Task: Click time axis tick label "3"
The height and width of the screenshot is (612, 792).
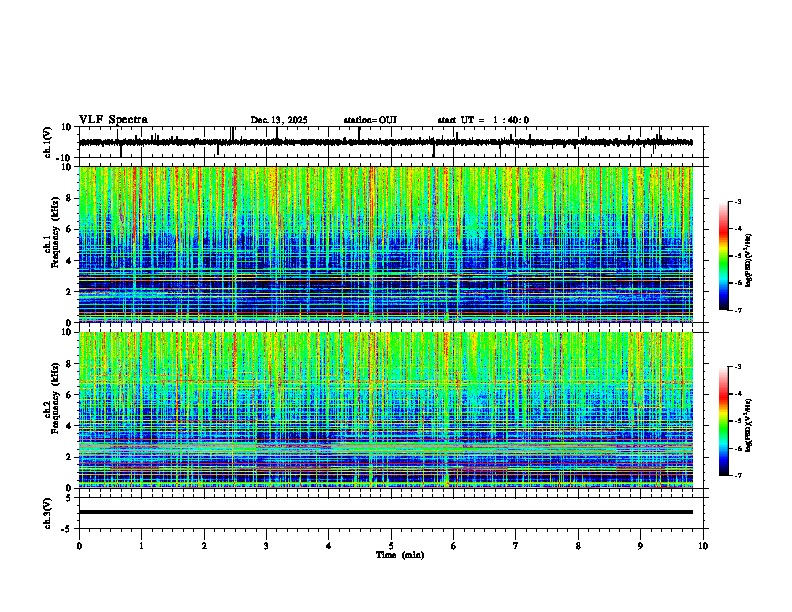Action: [266, 546]
